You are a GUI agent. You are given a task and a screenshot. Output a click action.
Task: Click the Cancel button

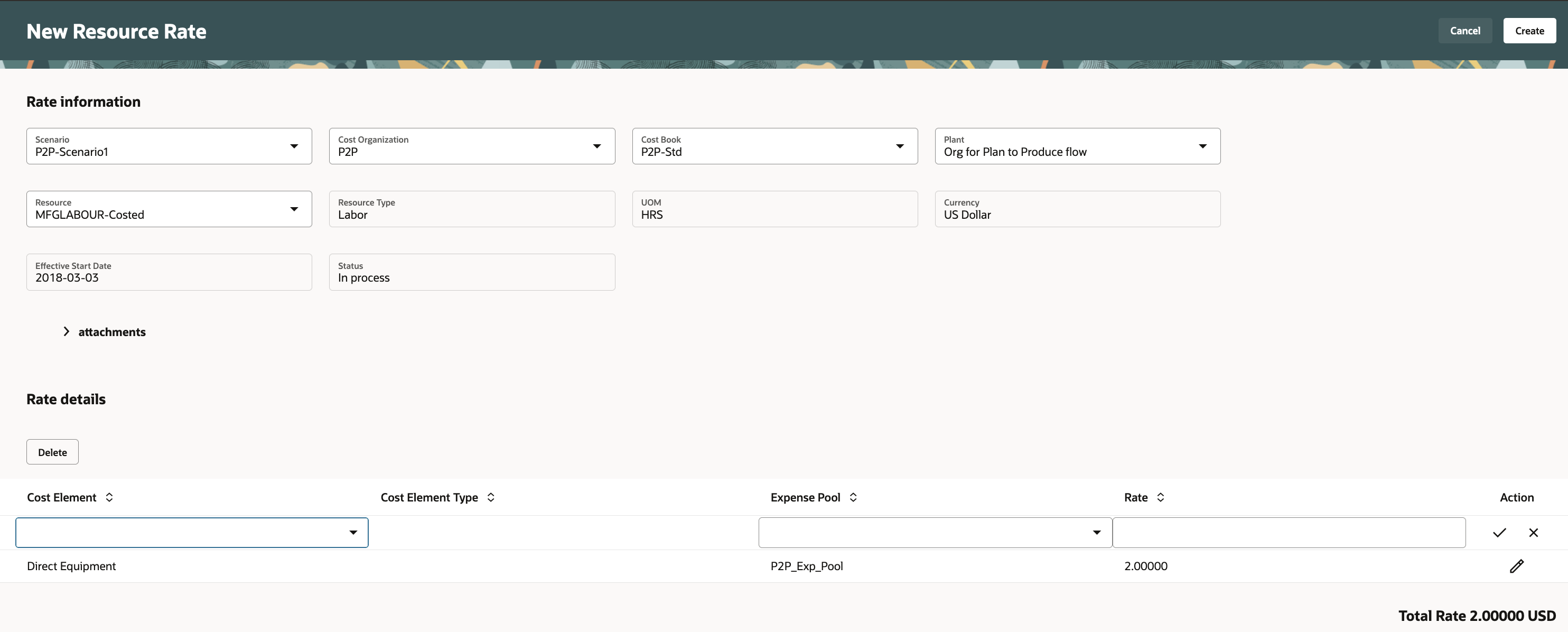1464,31
